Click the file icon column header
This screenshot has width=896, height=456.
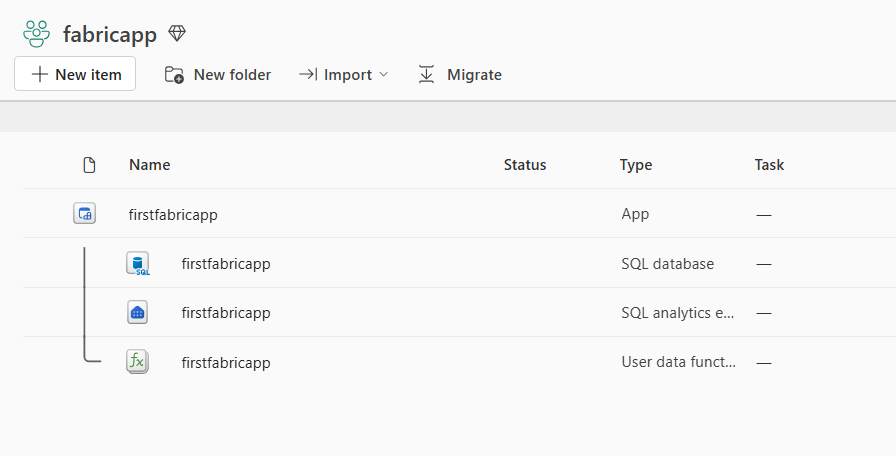[x=89, y=165]
